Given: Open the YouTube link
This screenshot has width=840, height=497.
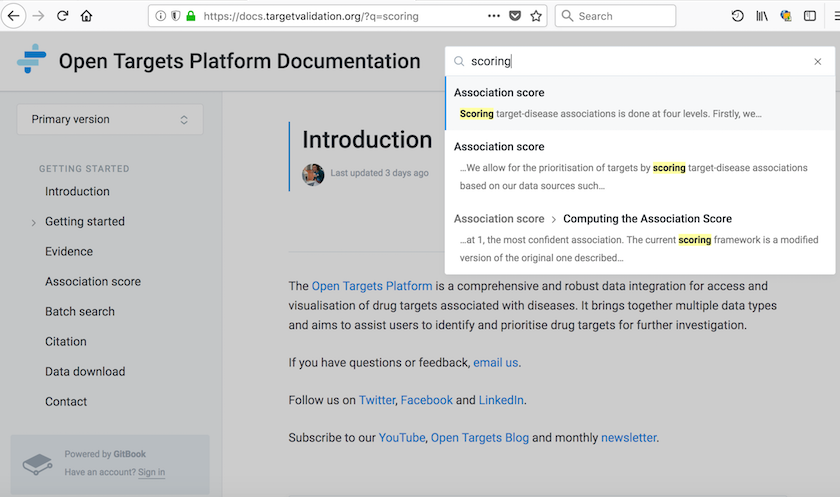Looking at the screenshot, I should (402, 438).
